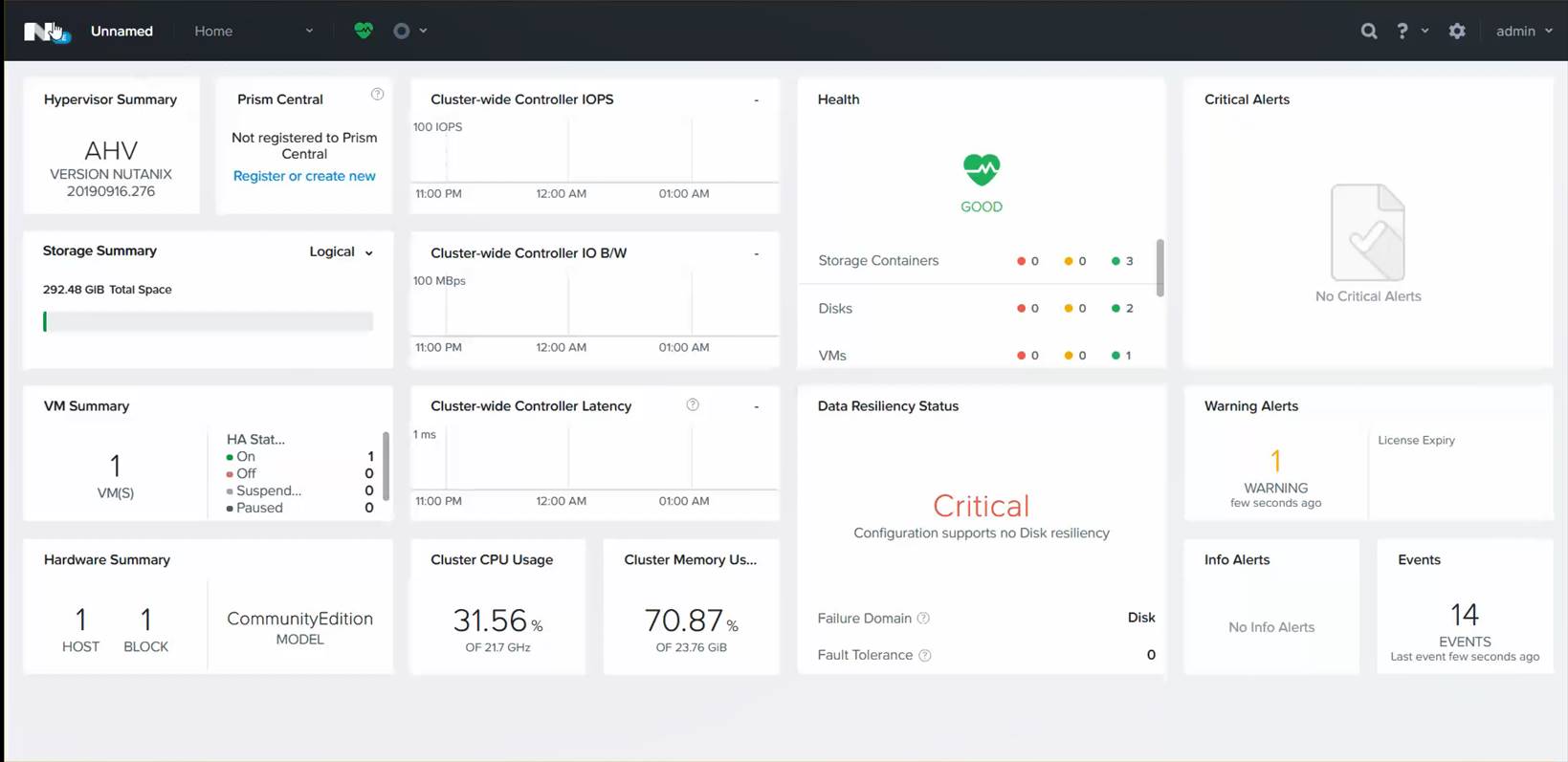Click Failure Domain info icon
The image size is (1568, 762).
pos(923,619)
